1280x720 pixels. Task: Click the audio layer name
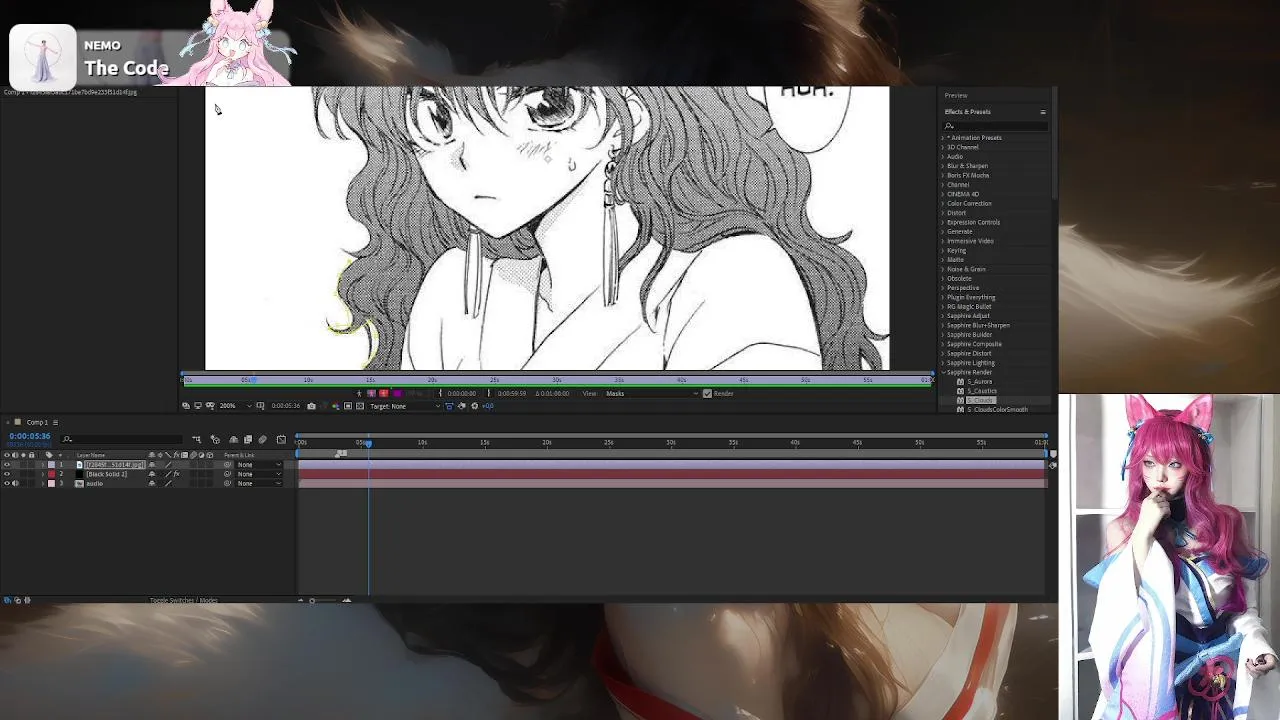point(95,483)
